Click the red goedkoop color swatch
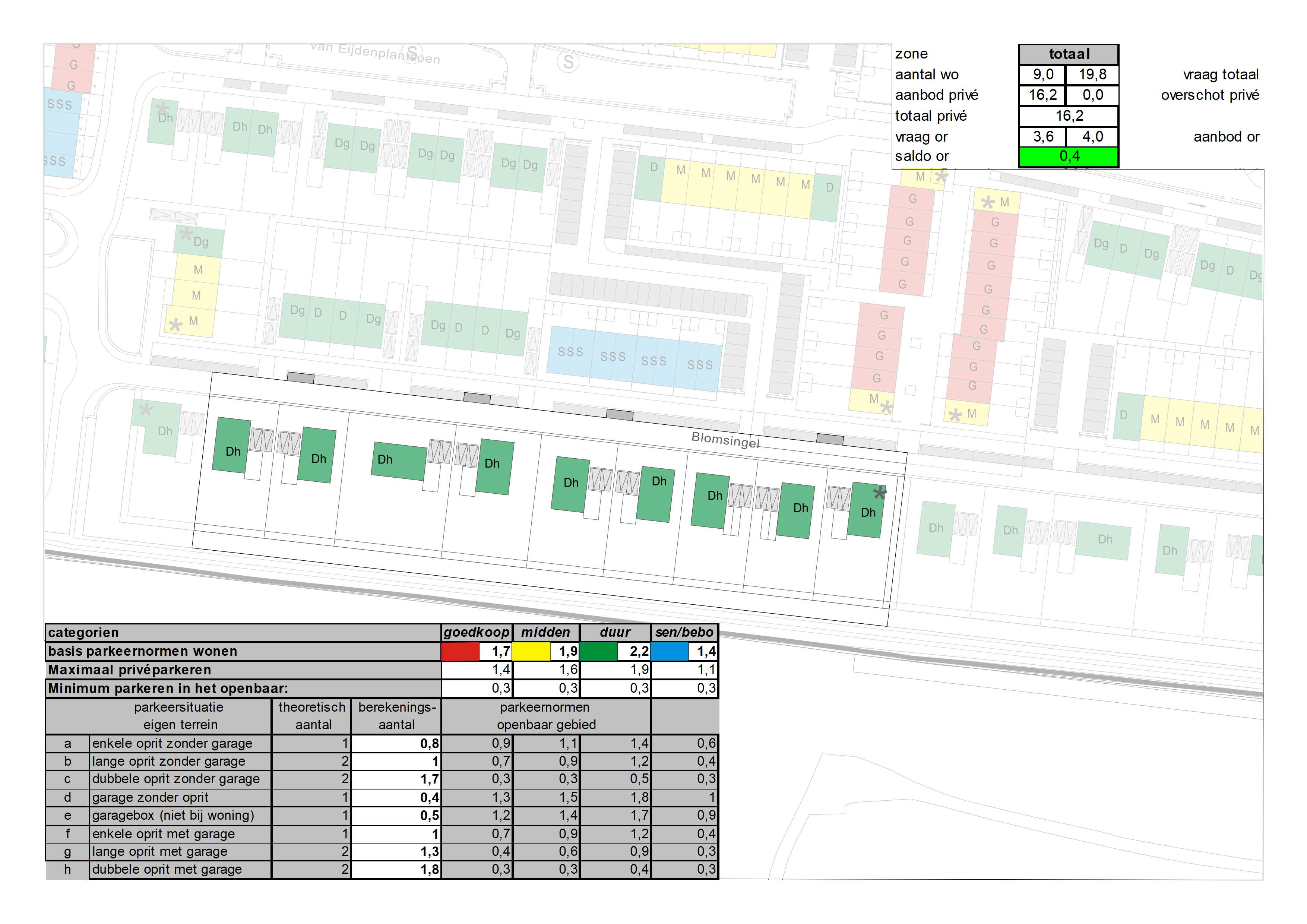 tap(460, 651)
